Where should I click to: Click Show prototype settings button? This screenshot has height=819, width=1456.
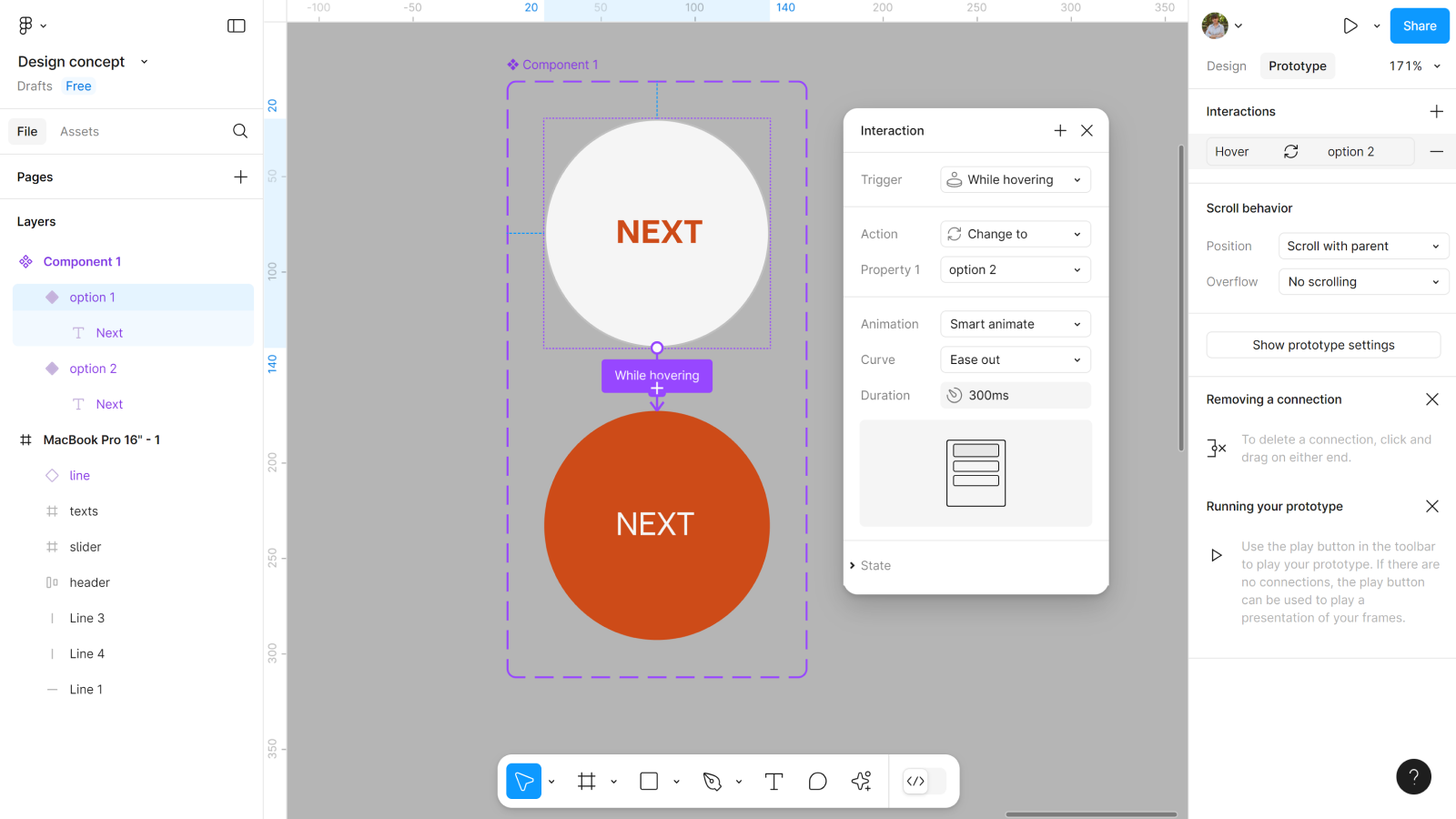1323,345
